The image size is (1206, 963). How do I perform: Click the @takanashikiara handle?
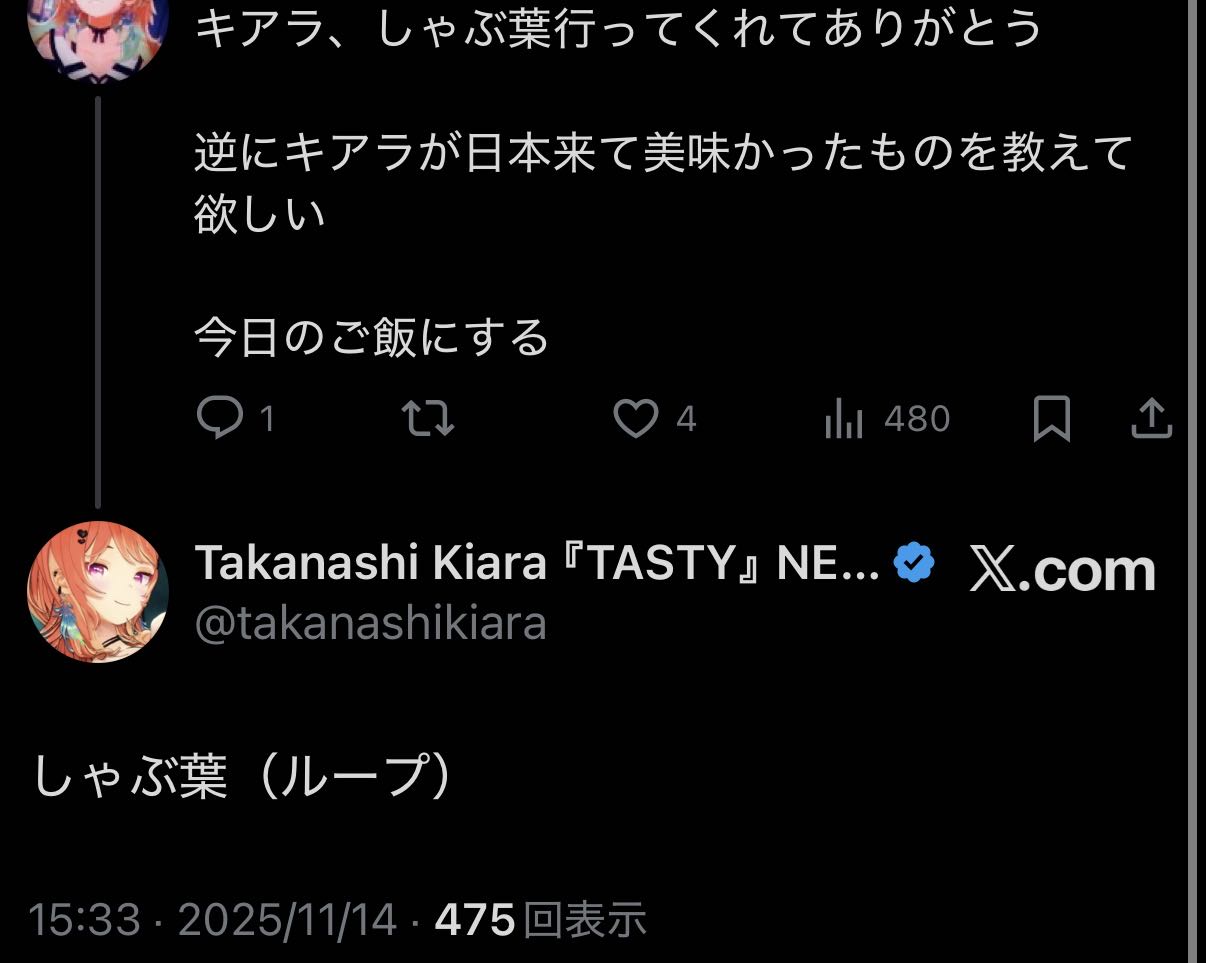371,624
